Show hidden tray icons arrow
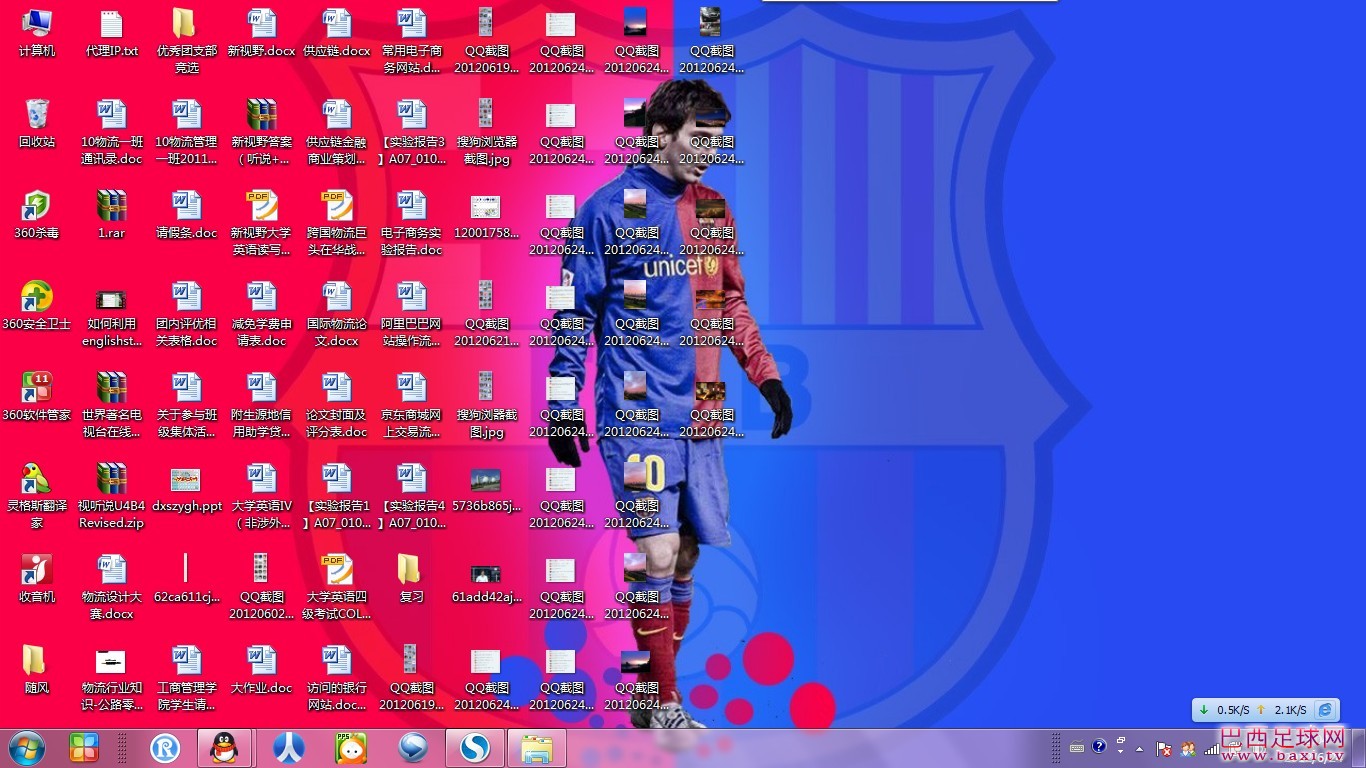Screen dimensions: 1366x768 [x=1139, y=748]
